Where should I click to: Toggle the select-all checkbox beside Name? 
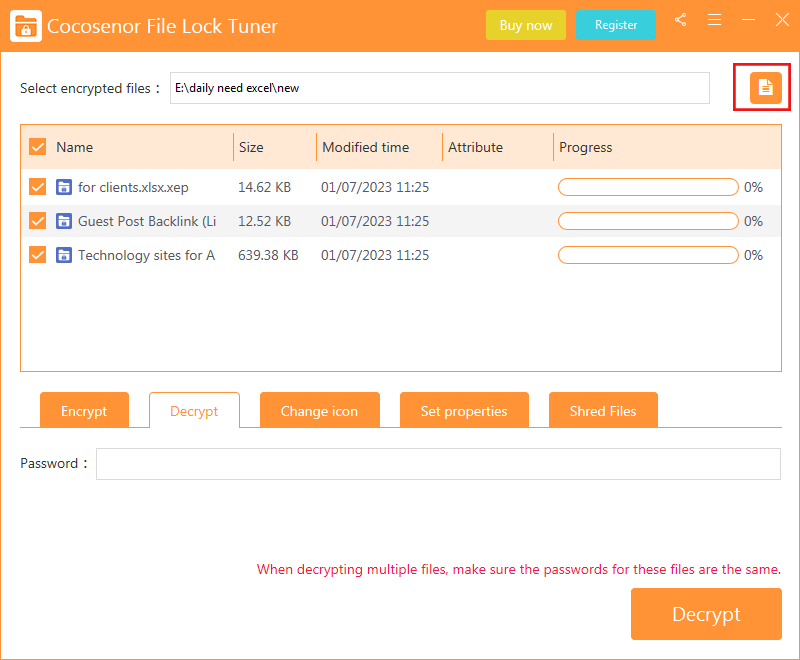(38, 147)
